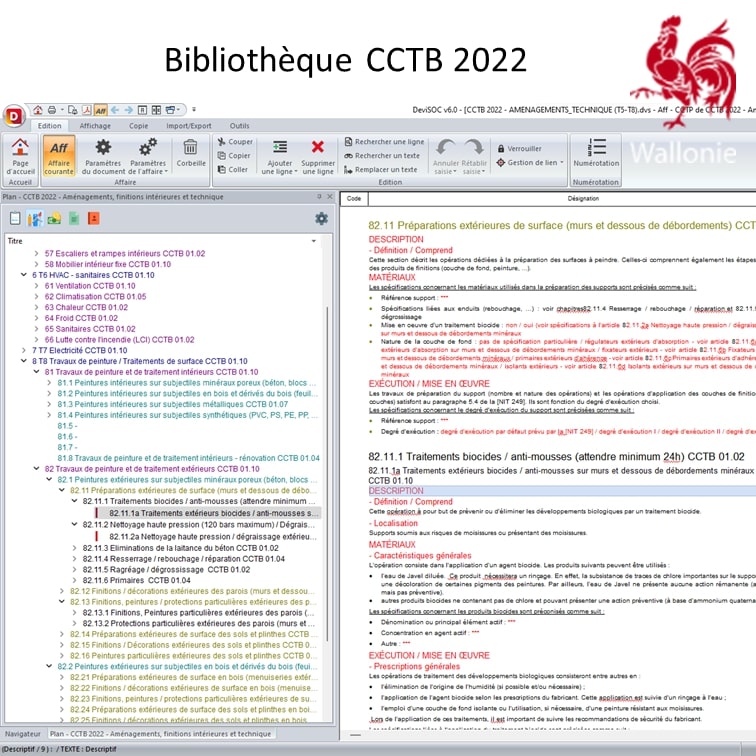Screen dimensions: 756x756
Task: Select the Affaire courante button
Action: 58,156
